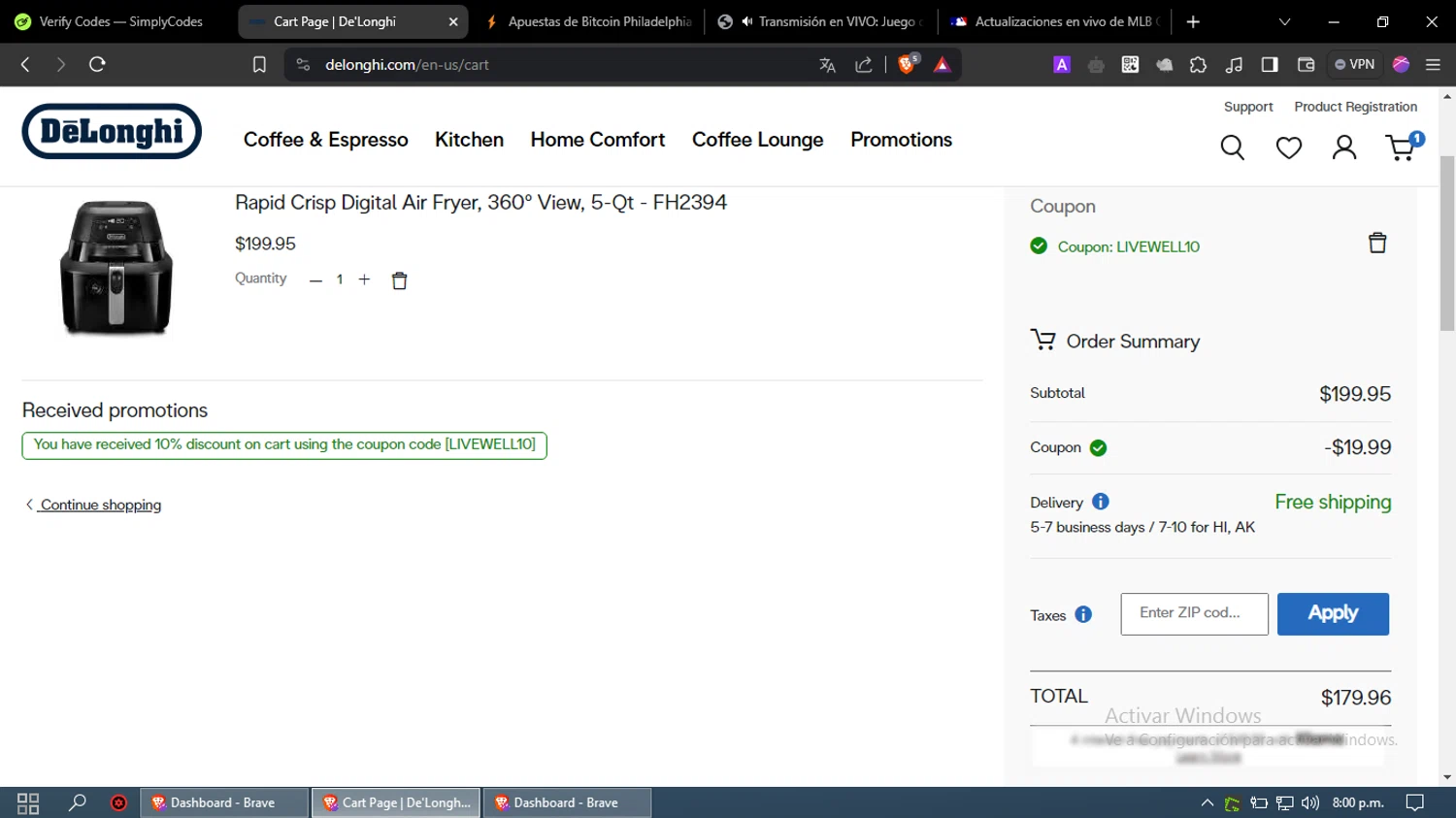Open Windows Task View
Screen dimensions: 1456x818
click(x=28, y=803)
